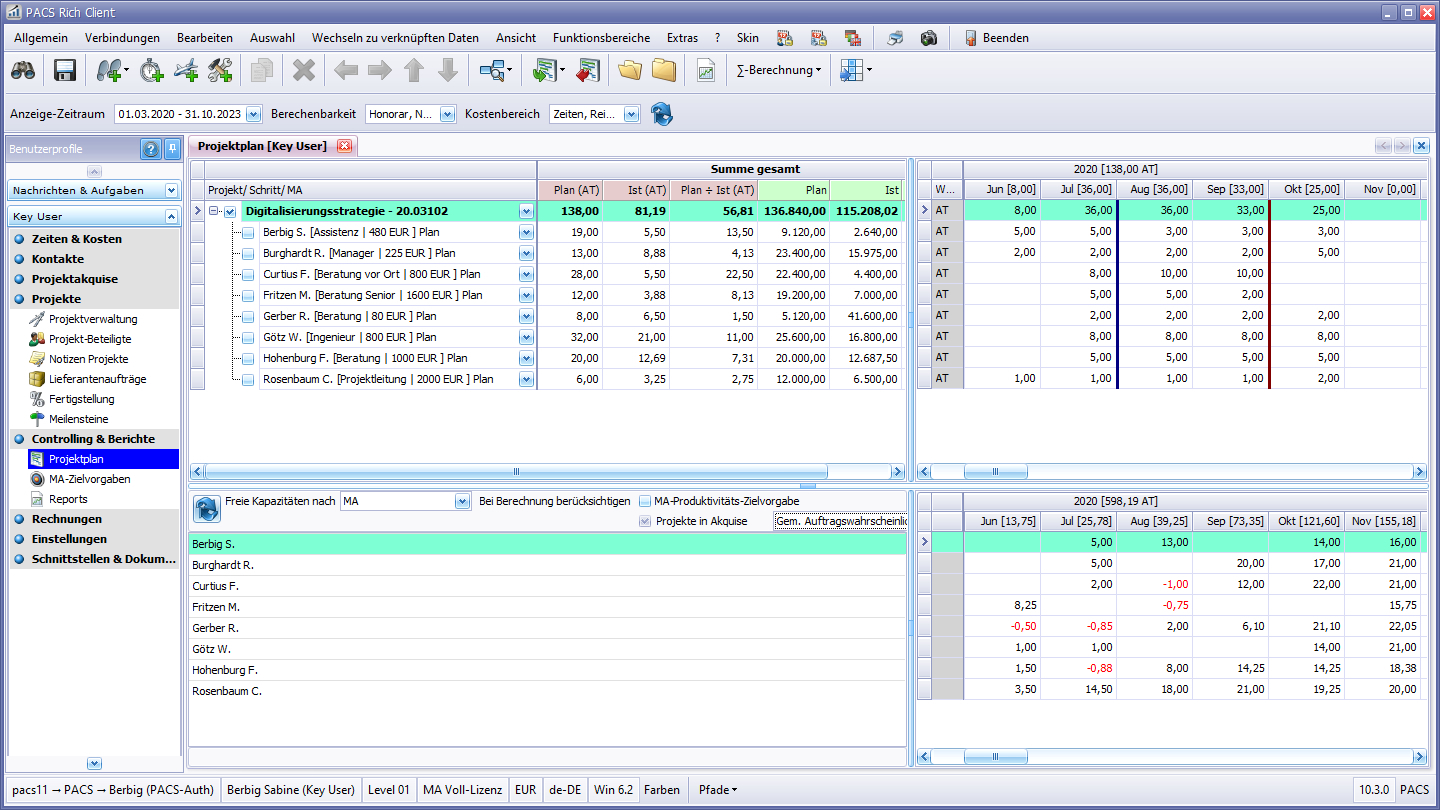Click the airplane add-travel icon
Screen dimensions: 1440x810
186,70
